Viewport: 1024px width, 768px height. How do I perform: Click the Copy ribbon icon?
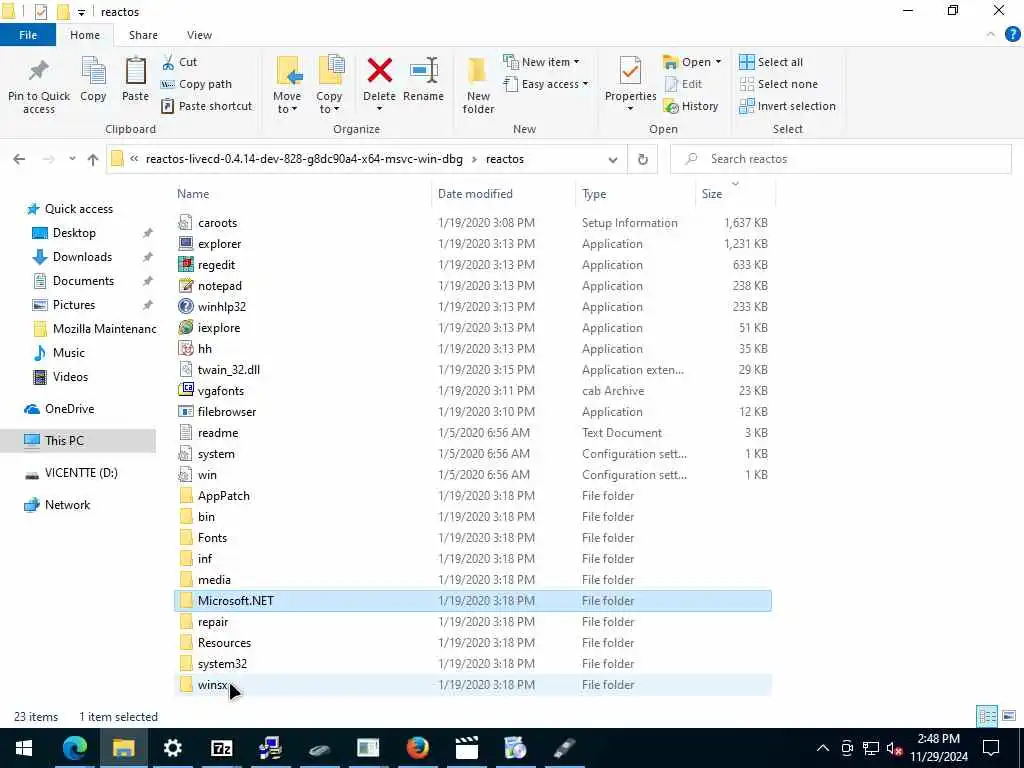coord(93,70)
